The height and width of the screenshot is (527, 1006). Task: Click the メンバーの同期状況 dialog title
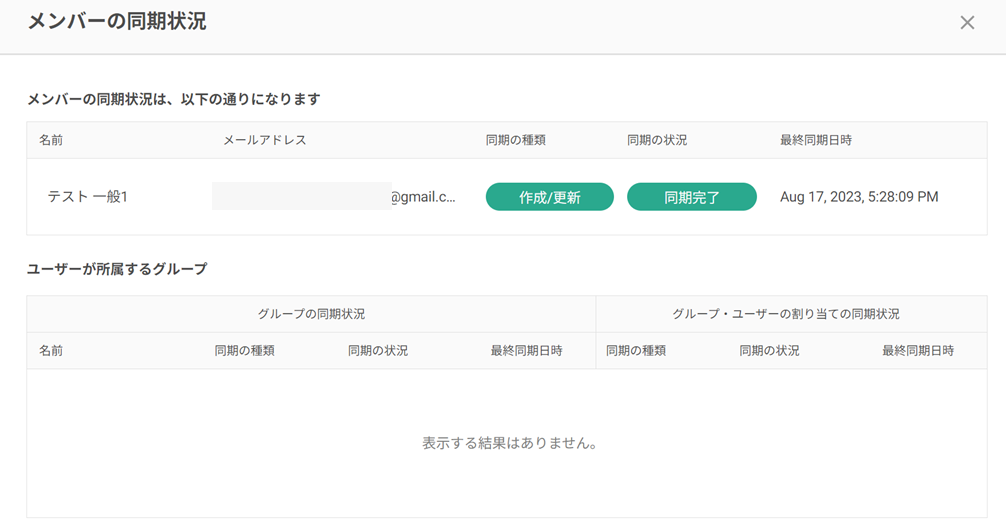[x=117, y=22]
